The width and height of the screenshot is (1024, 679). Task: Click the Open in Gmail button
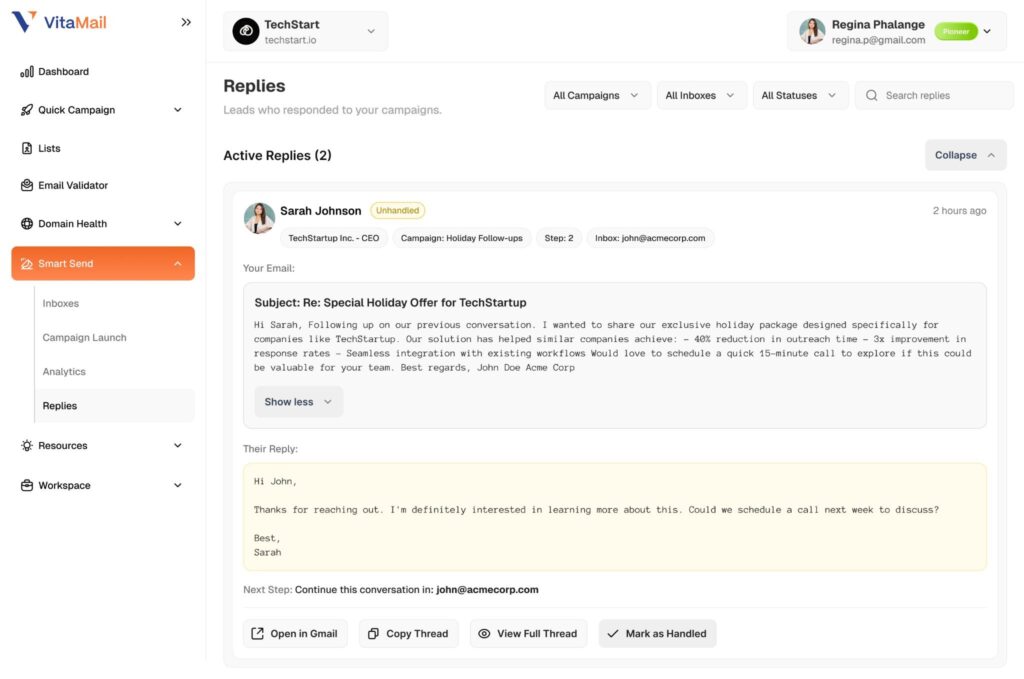point(295,633)
